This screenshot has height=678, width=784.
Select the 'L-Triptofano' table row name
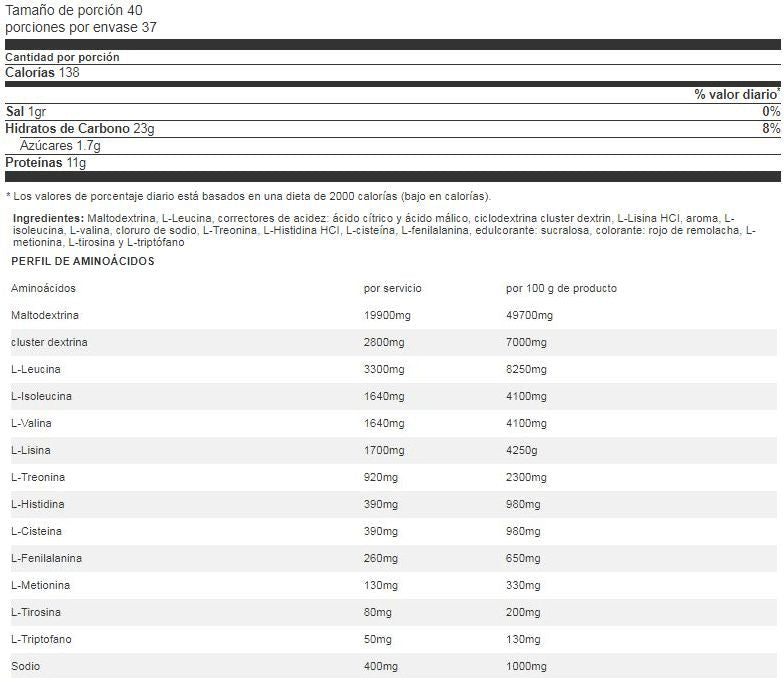(41, 639)
